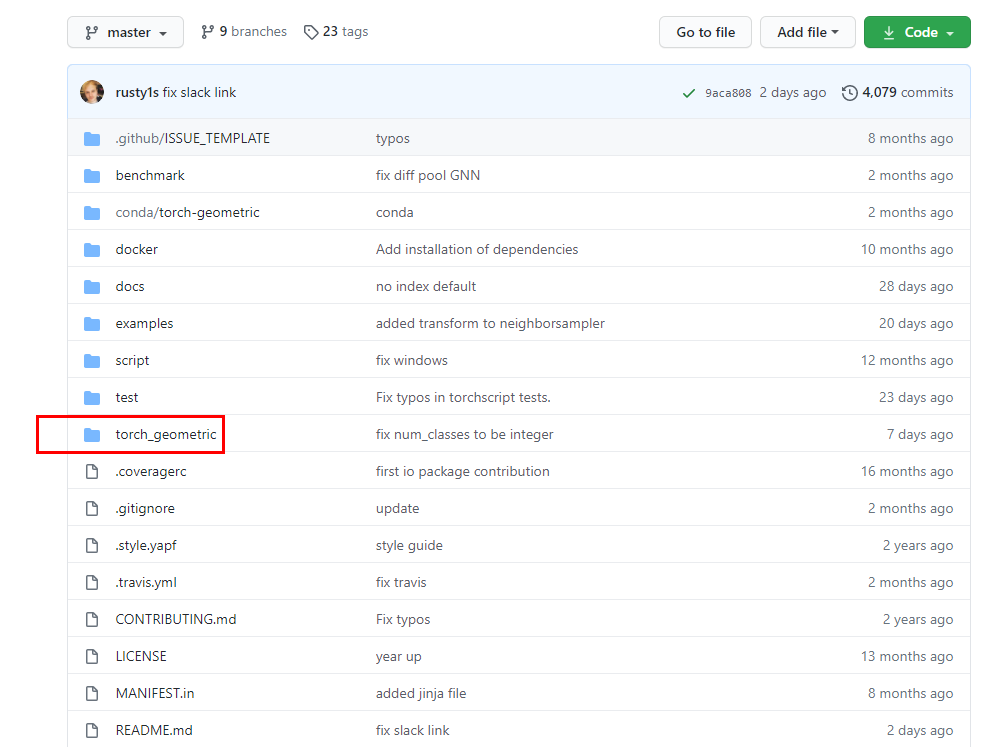Viewport: 995px width, 747px height.
Task: Open 'no index default' commit message
Action: (426, 286)
